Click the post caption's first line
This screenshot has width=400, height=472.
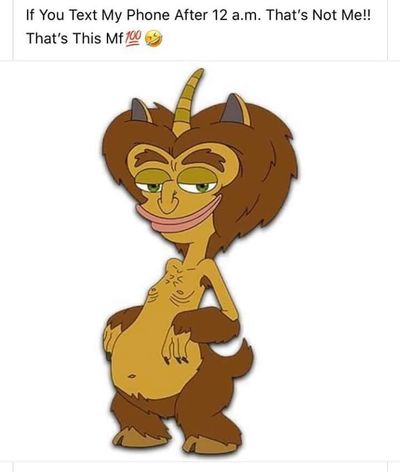(x=198, y=15)
